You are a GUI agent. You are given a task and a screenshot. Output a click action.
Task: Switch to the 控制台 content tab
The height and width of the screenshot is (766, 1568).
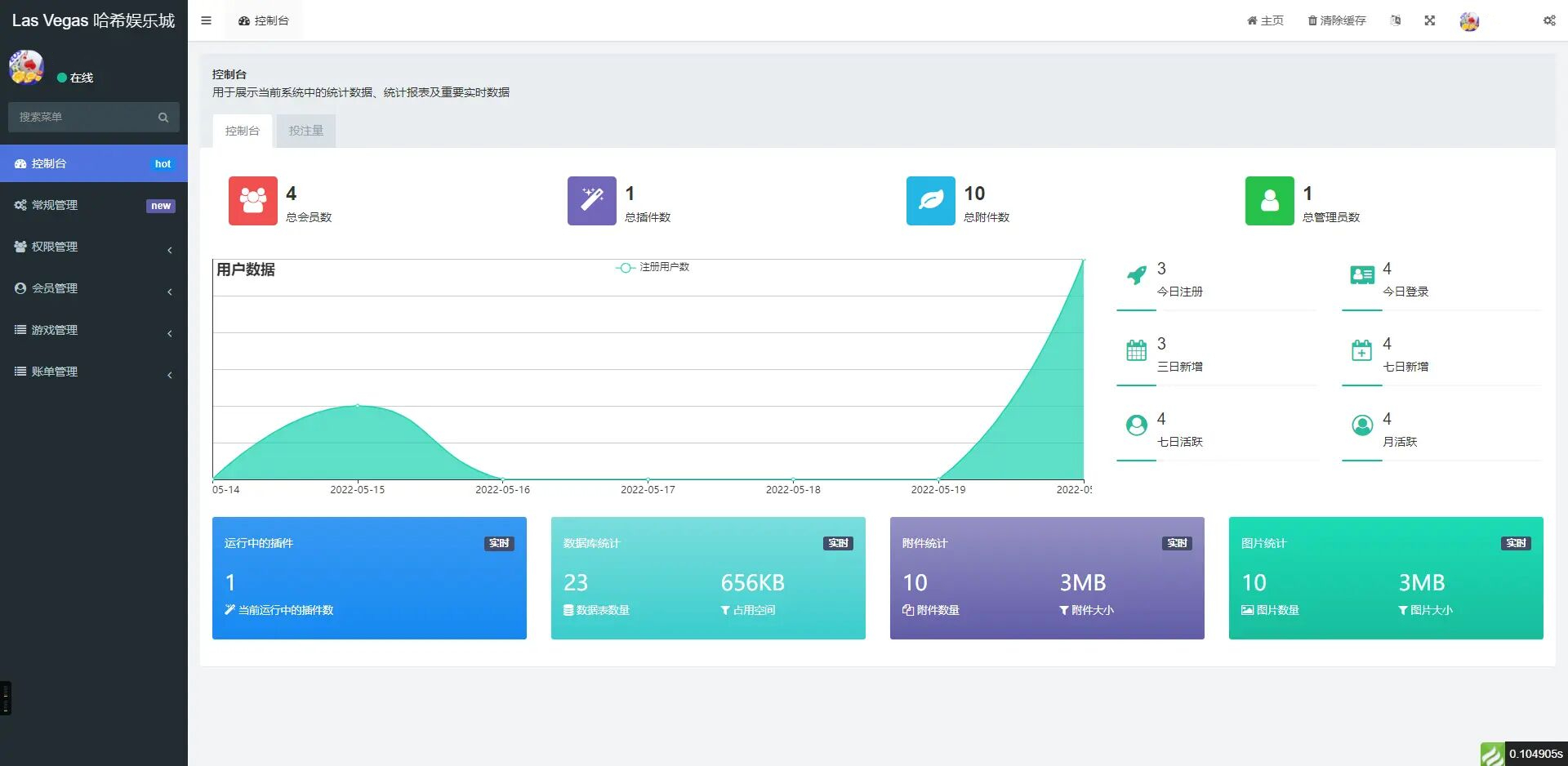[243, 131]
